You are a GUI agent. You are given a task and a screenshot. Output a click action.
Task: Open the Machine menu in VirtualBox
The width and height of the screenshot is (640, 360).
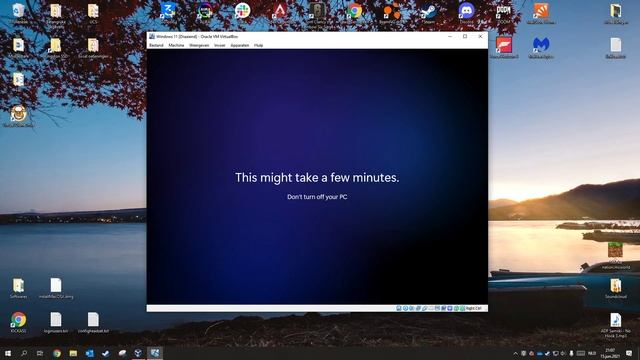pyautogui.click(x=176, y=45)
